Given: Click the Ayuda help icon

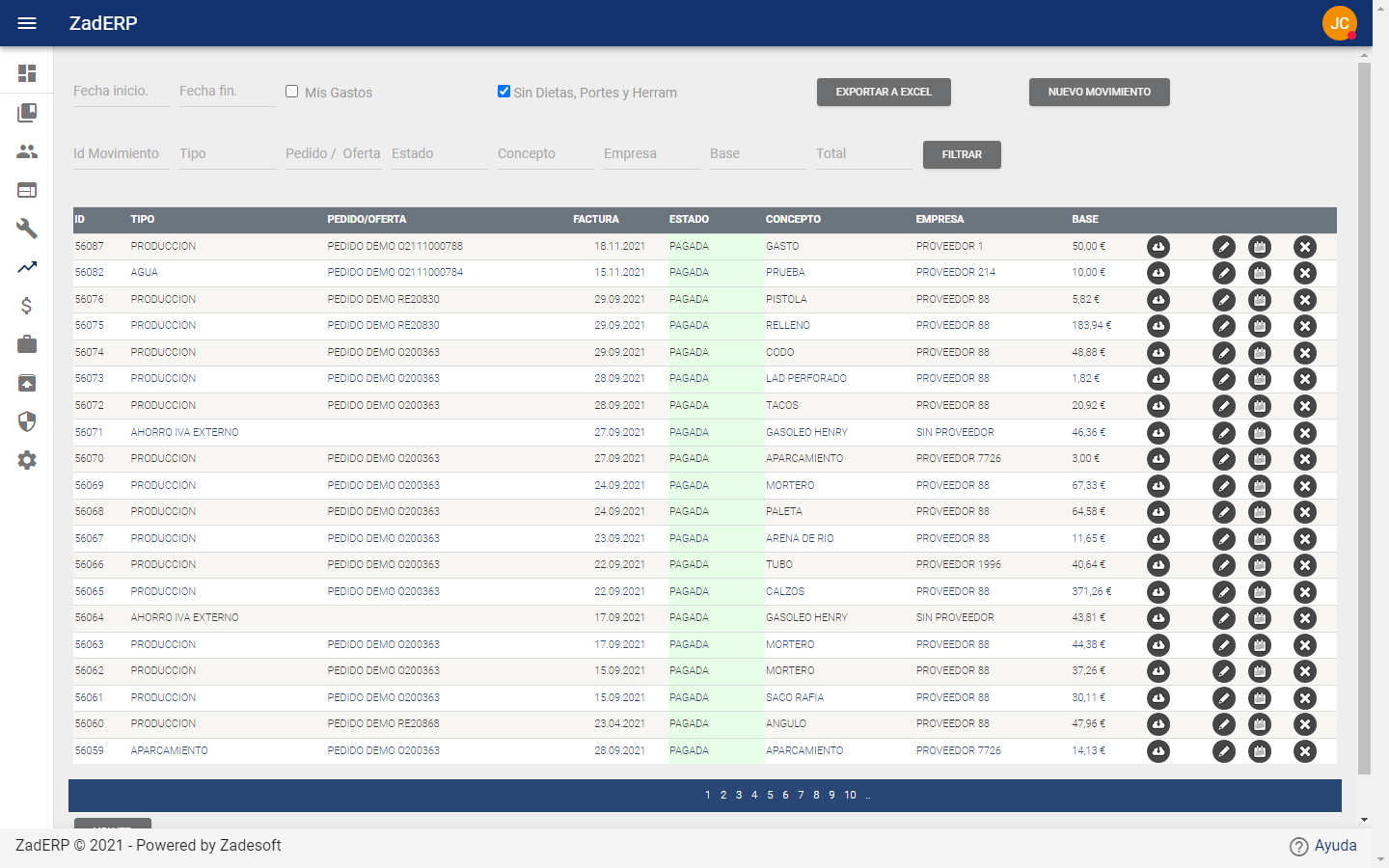Looking at the screenshot, I should pos(1299,846).
